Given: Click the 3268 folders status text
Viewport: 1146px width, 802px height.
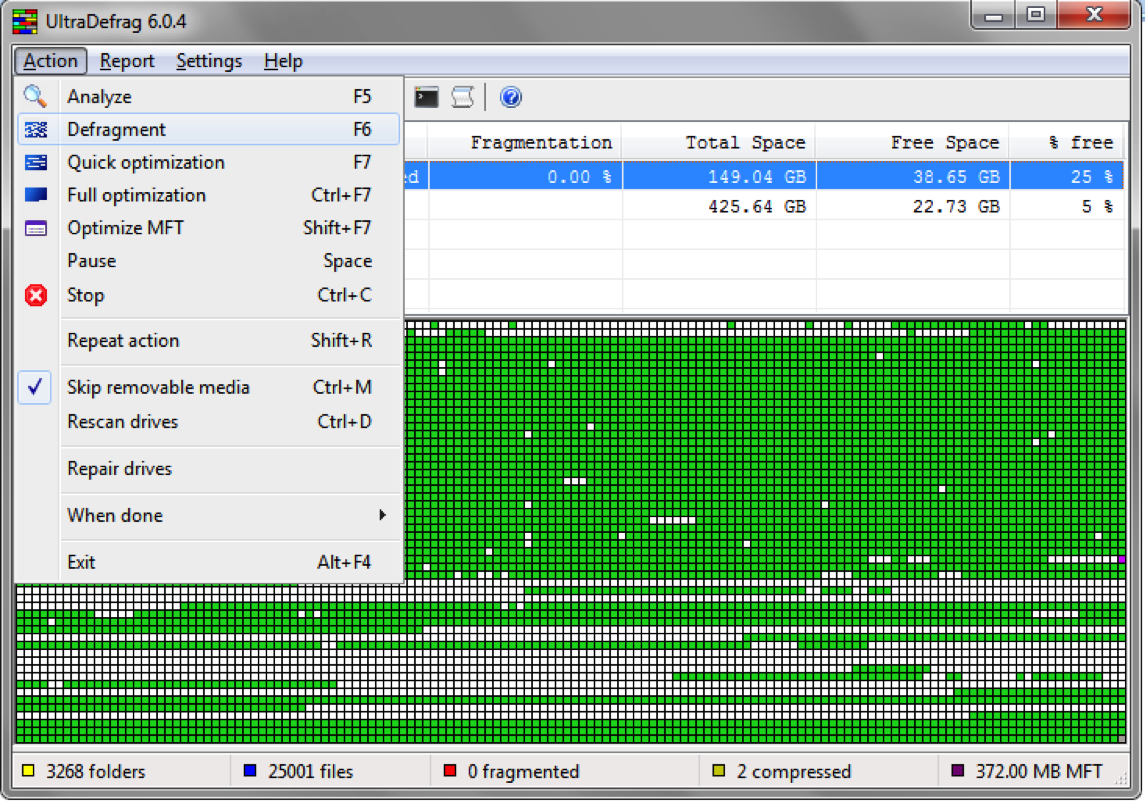Looking at the screenshot, I should tap(96, 771).
